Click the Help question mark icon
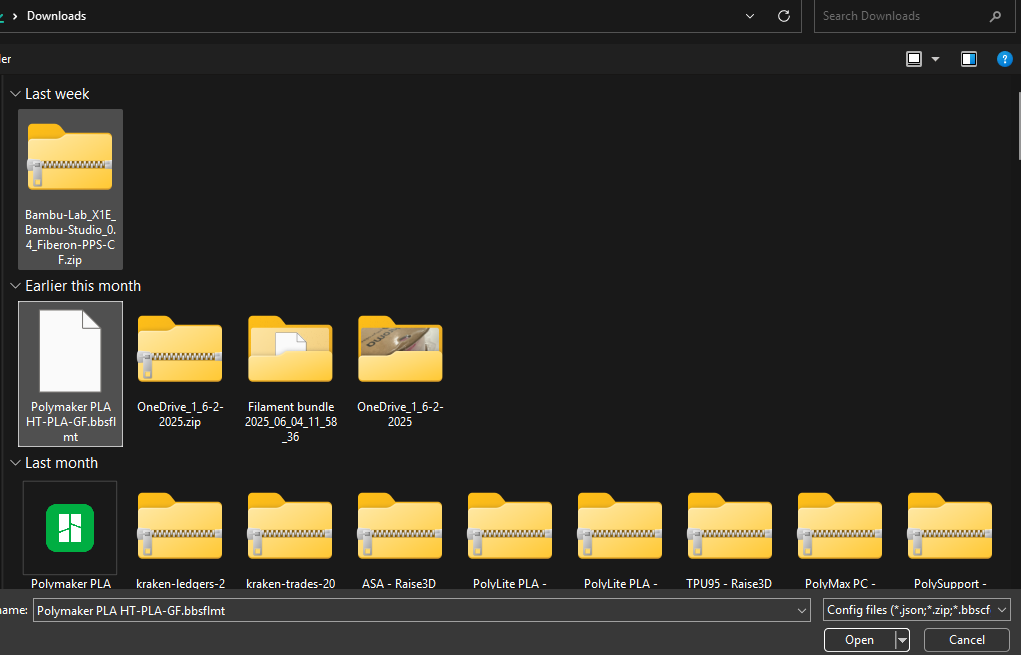The width and height of the screenshot is (1021, 655). 1005,59
